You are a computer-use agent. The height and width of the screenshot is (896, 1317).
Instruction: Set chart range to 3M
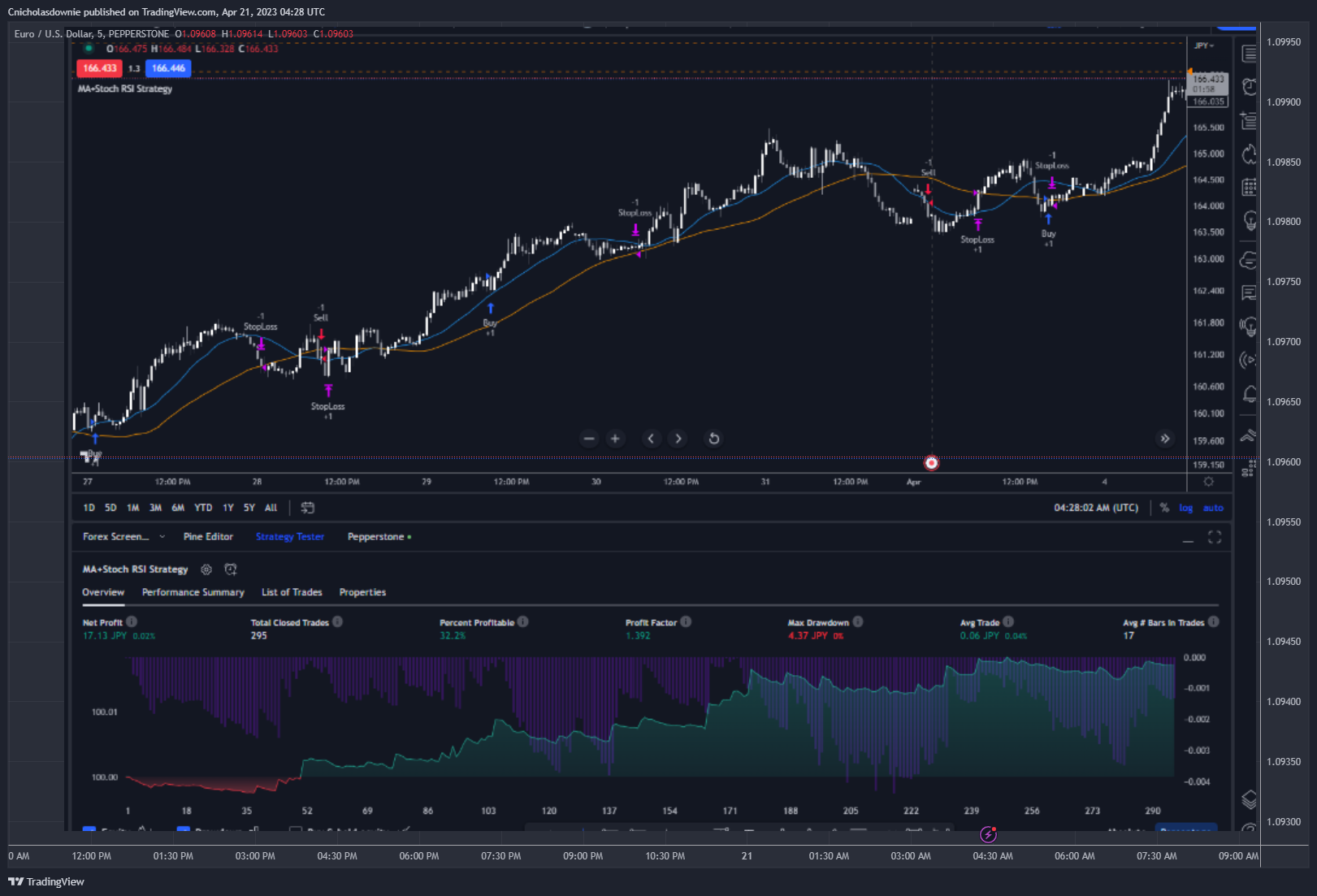155,508
